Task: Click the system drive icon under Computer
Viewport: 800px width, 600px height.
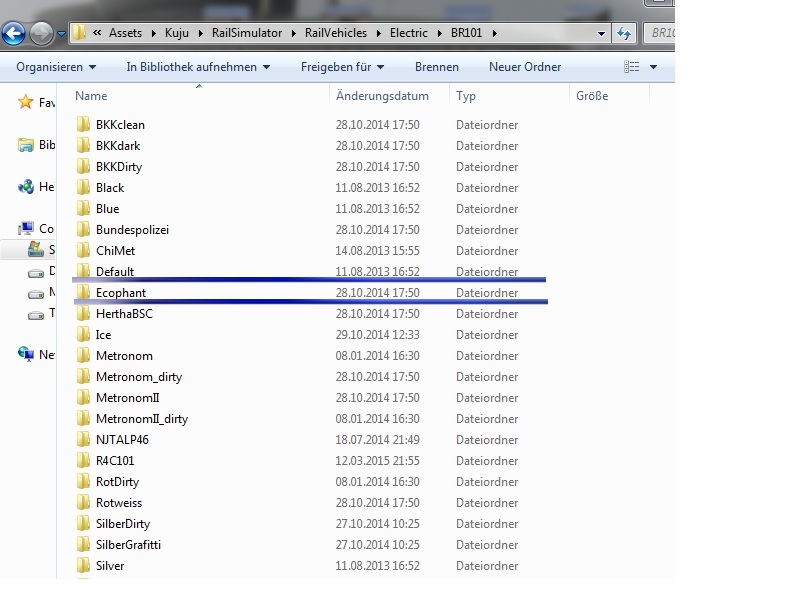Action: click(36, 249)
